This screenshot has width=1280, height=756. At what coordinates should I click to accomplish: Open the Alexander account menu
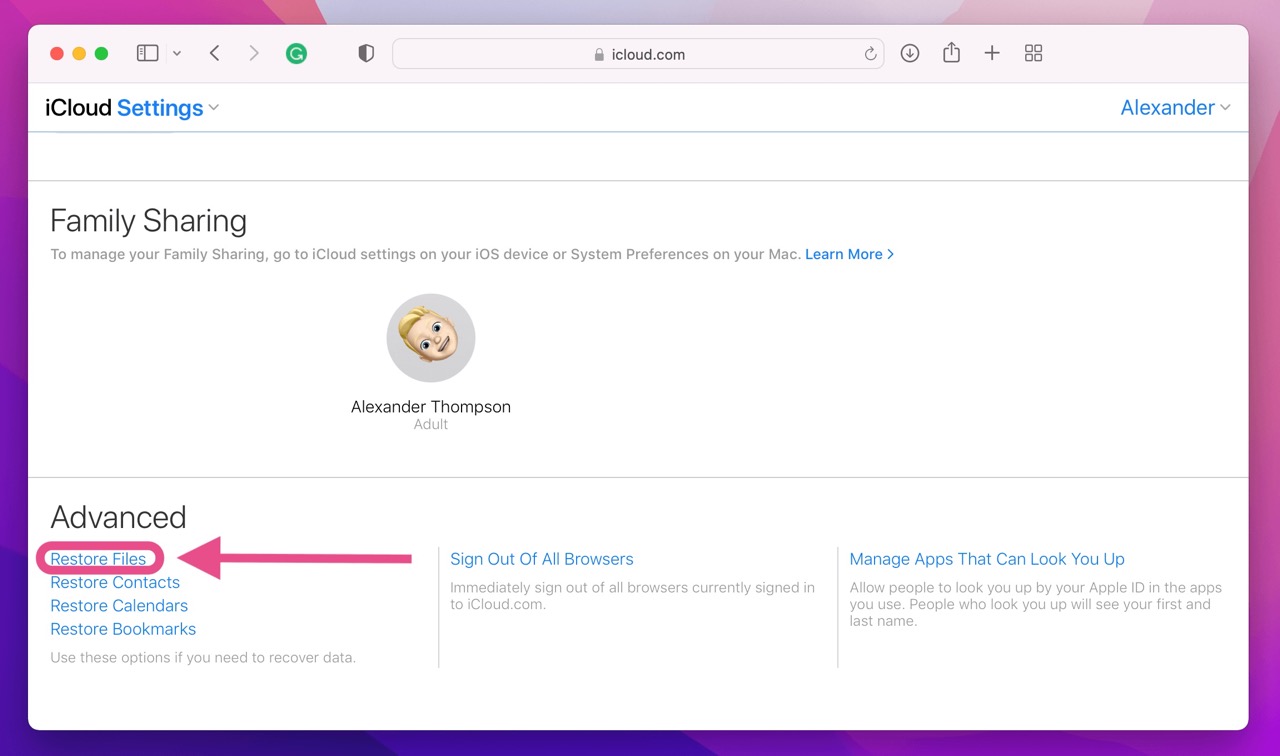(x=1175, y=108)
